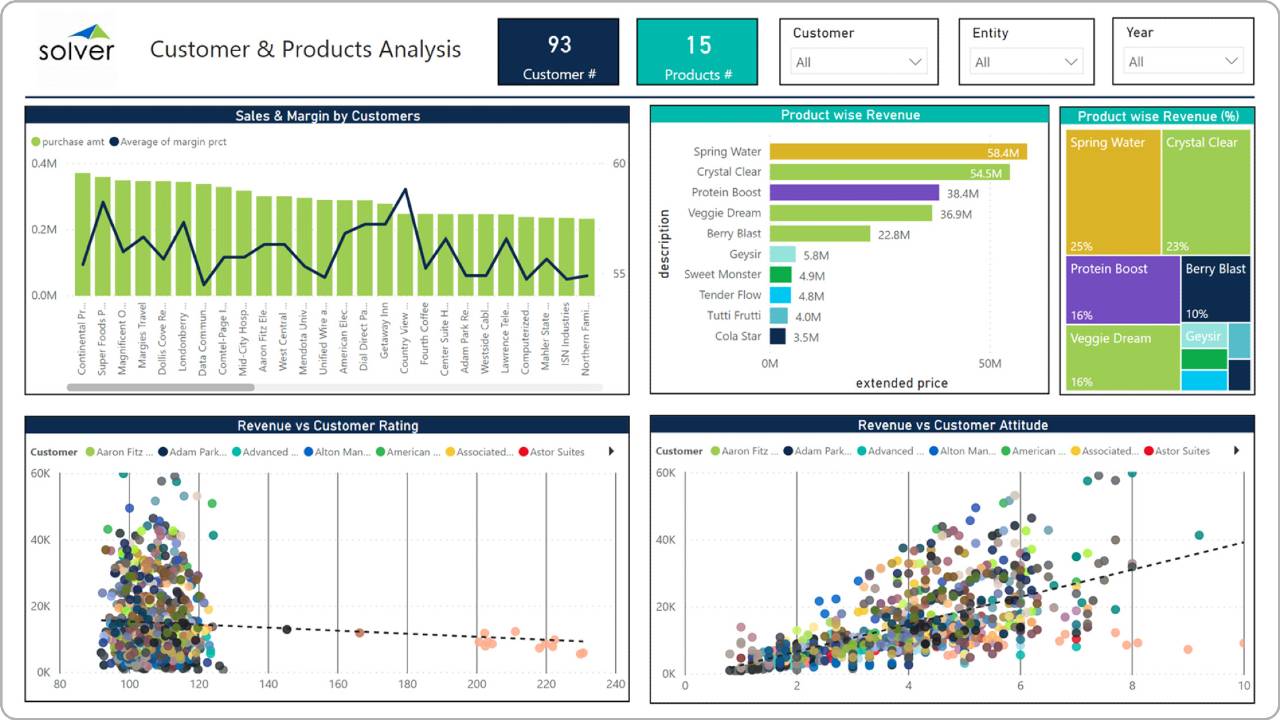
Task: Click the teal Products # KPI tile
Action: pyautogui.click(x=697, y=51)
